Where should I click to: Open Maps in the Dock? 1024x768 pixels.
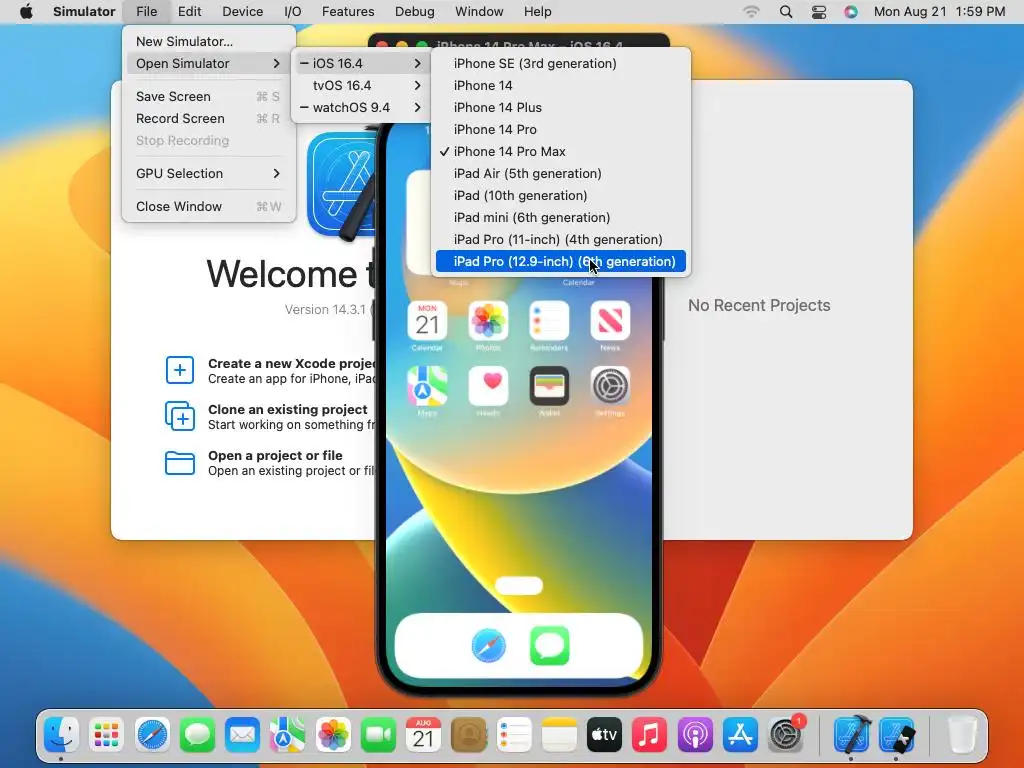(x=287, y=735)
